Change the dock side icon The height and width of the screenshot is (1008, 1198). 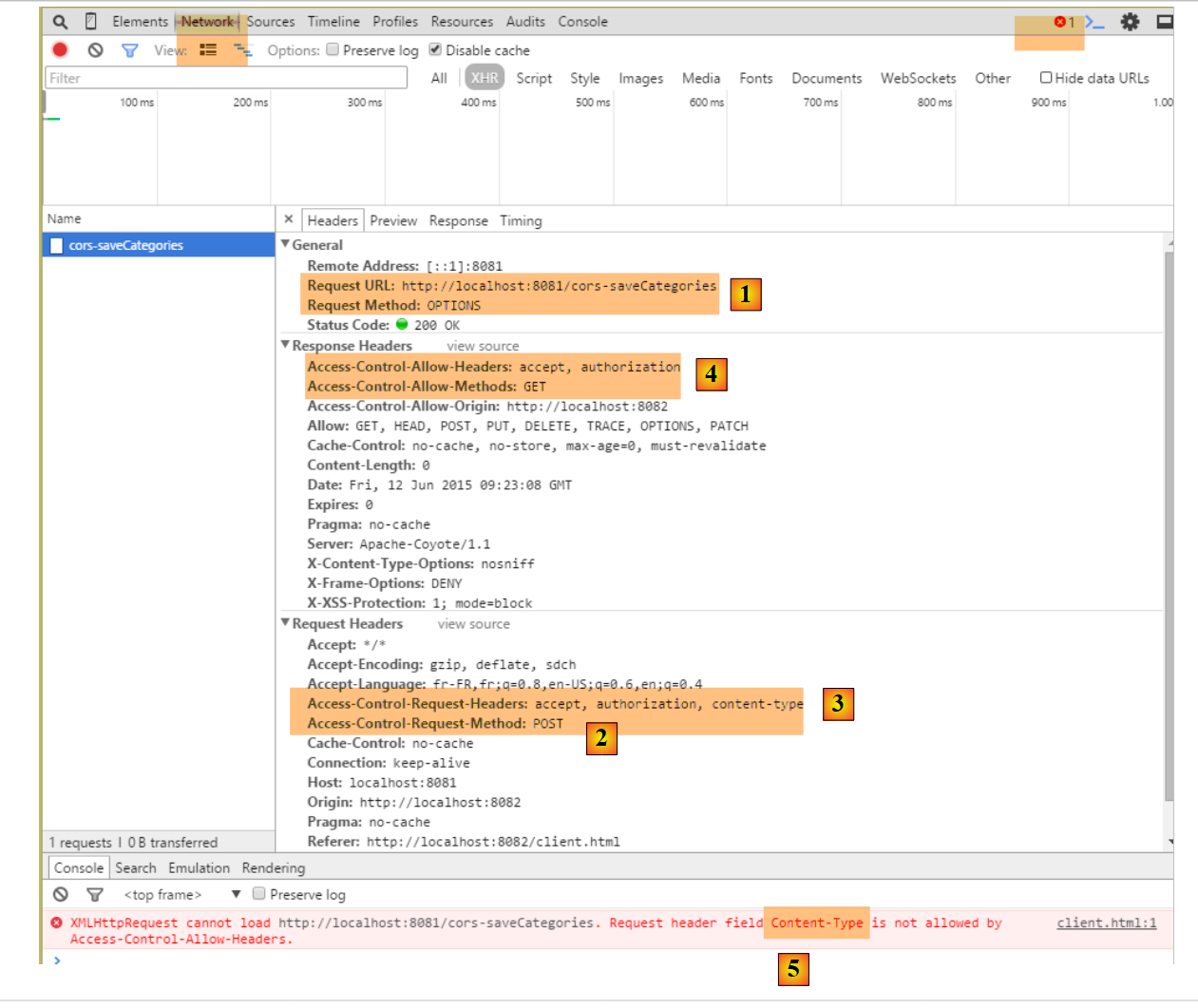click(1164, 22)
